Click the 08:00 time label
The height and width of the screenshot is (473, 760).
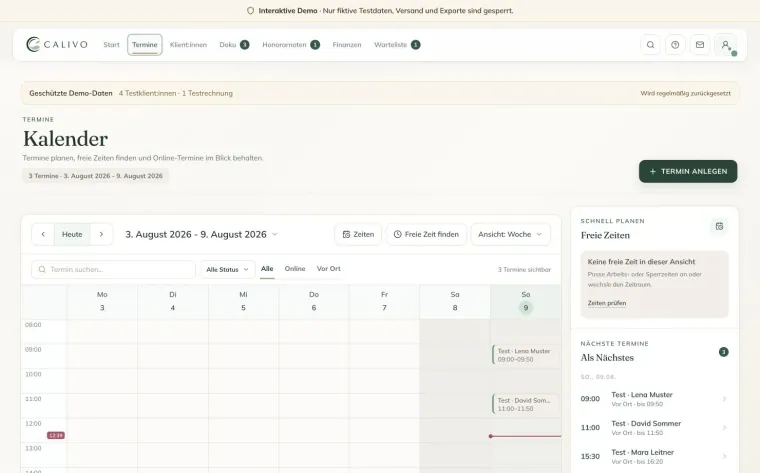click(33, 325)
